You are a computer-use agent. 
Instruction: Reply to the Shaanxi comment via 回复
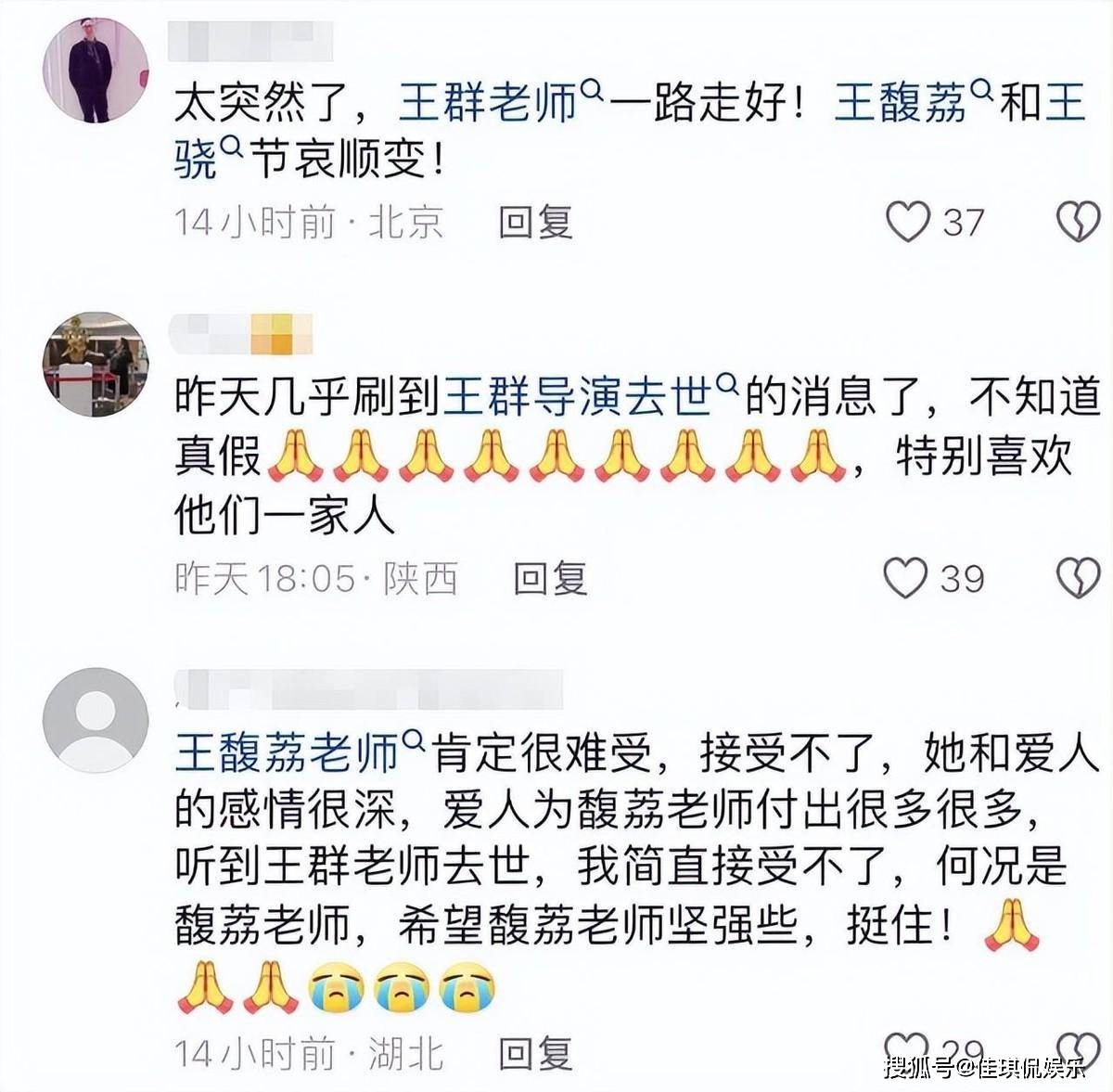[x=550, y=578]
